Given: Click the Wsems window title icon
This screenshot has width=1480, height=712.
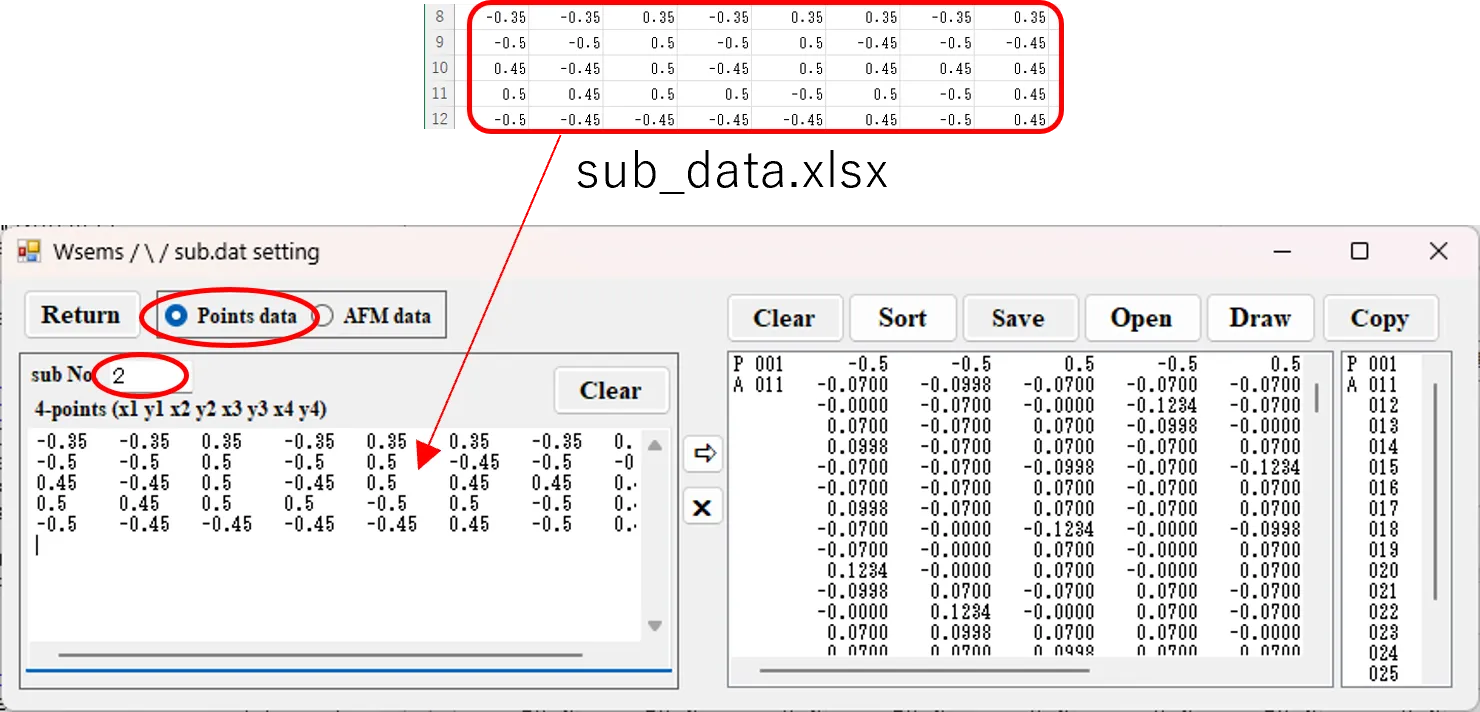Looking at the screenshot, I should tap(29, 251).
